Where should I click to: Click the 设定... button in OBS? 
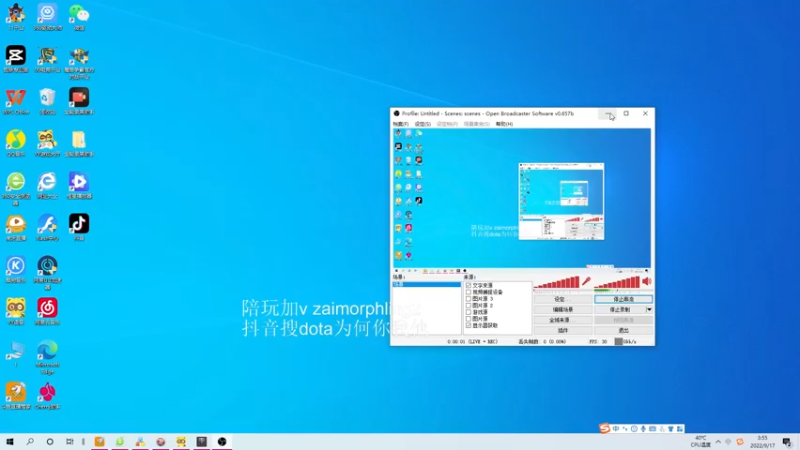pyautogui.click(x=563, y=299)
